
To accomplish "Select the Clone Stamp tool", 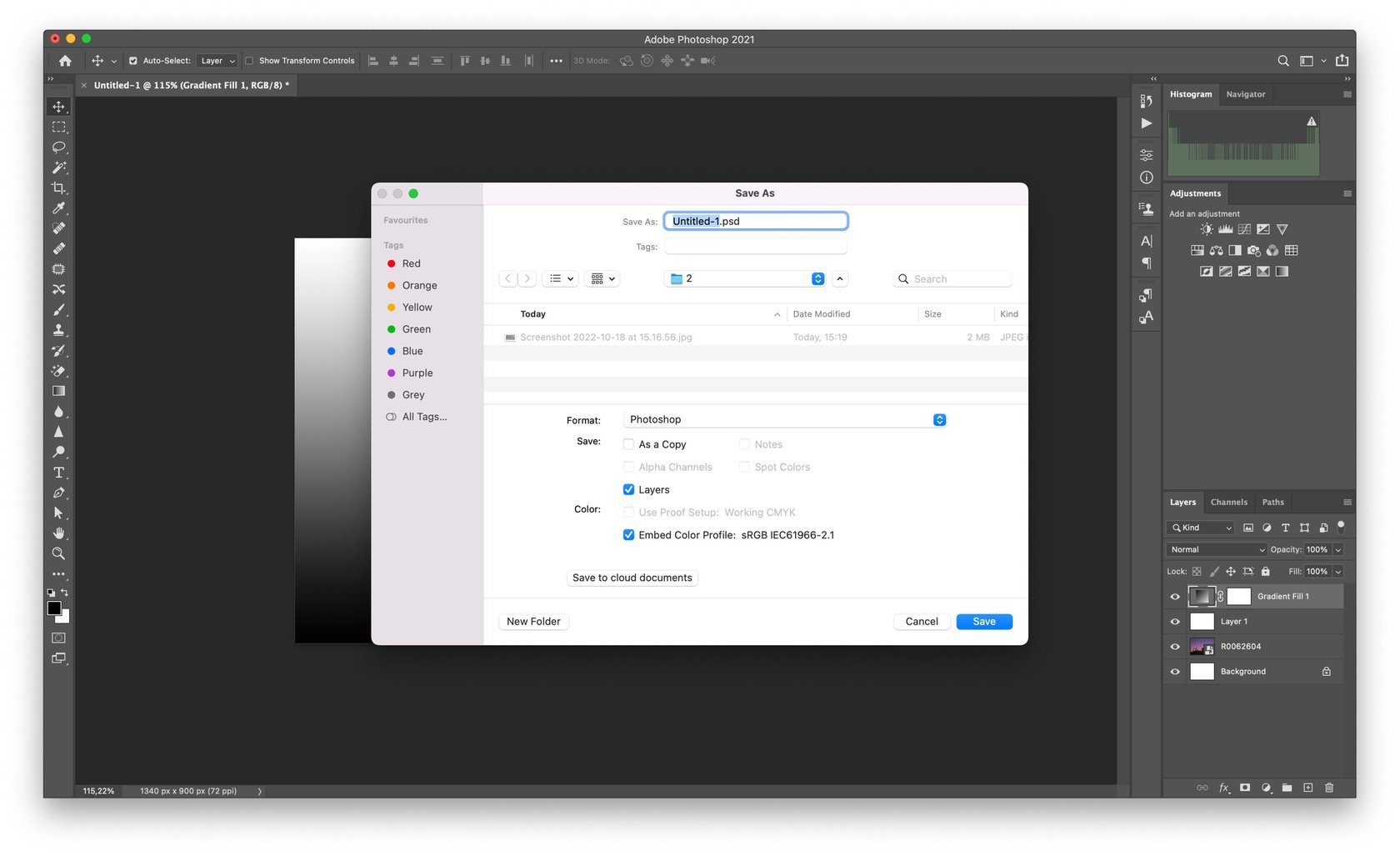I will coord(58,330).
